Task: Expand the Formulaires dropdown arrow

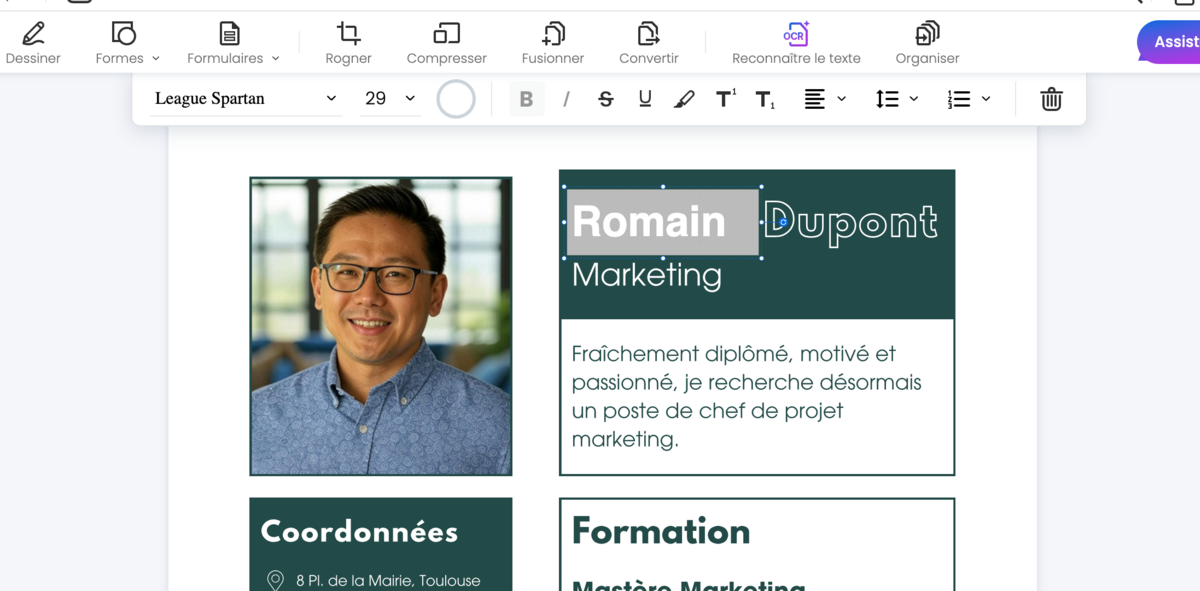Action: coord(276,59)
